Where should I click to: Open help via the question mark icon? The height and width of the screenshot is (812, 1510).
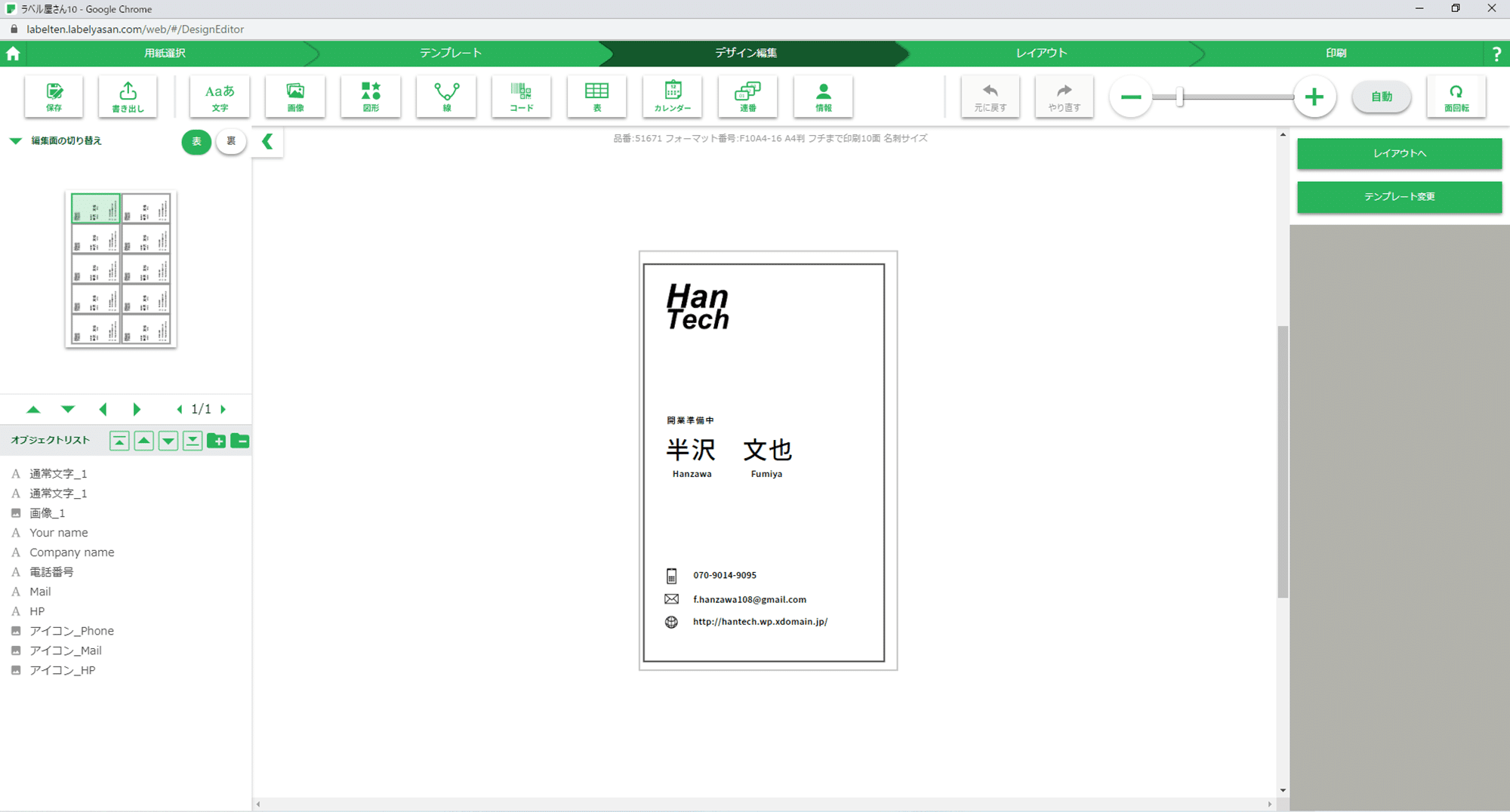[1496, 54]
